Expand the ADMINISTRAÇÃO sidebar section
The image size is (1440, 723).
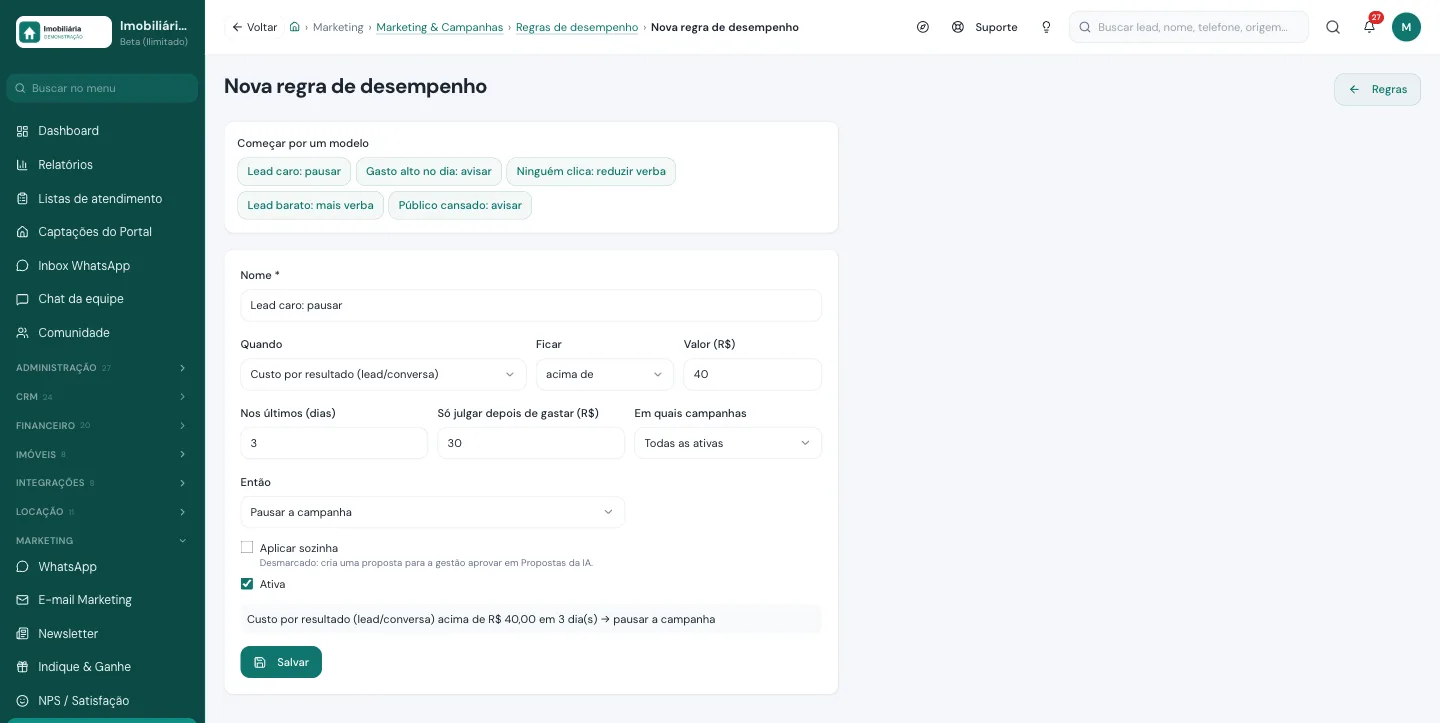pos(102,368)
